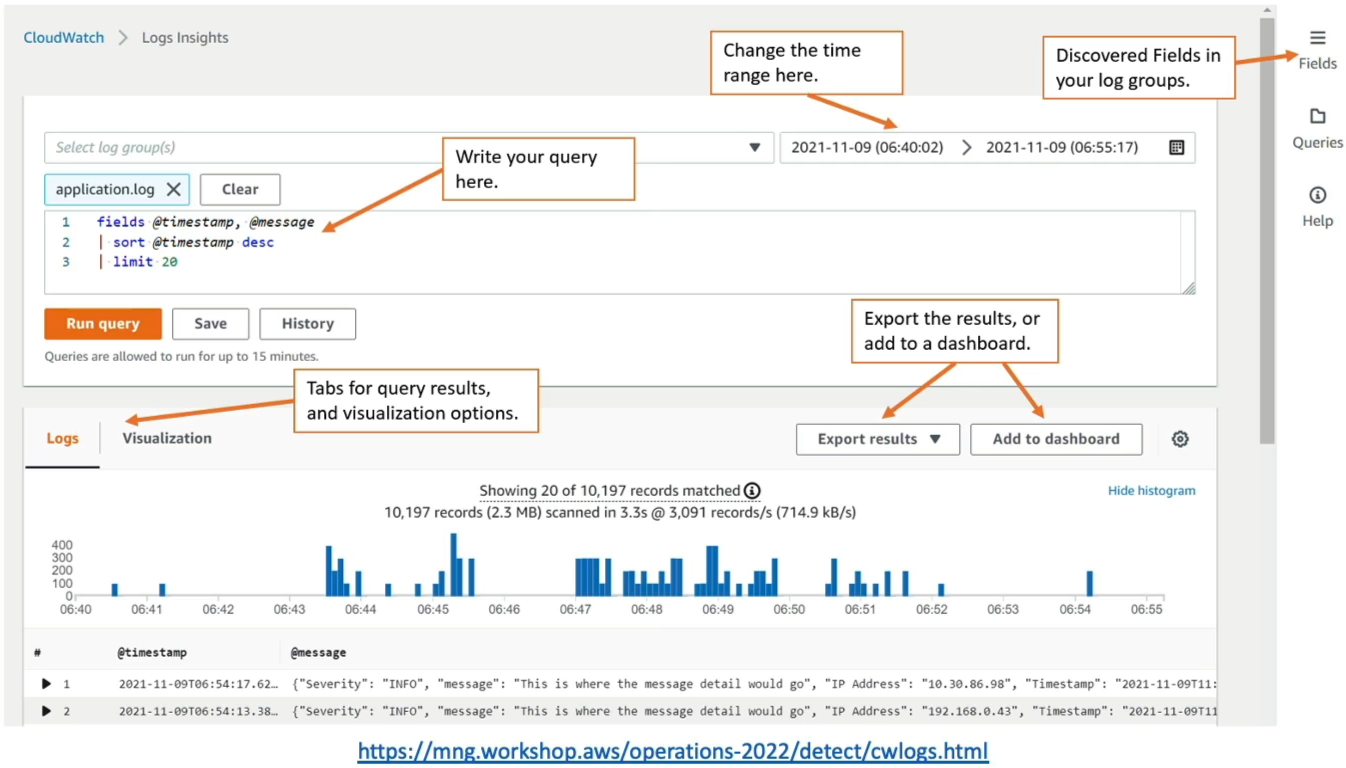The height and width of the screenshot is (768, 1346).
Task: Open Select log group(s) dropdown
Action: pyautogui.click(x=409, y=147)
